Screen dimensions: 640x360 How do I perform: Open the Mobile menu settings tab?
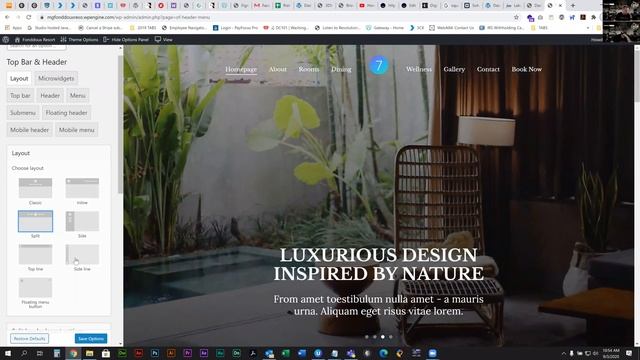pos(77,130)
